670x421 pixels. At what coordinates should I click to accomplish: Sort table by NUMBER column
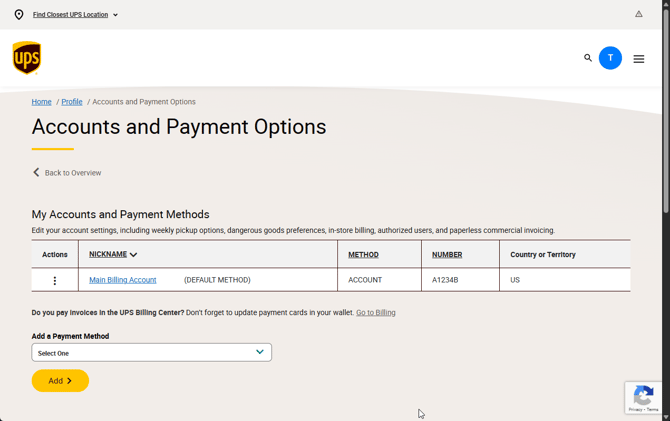point(447,255)
